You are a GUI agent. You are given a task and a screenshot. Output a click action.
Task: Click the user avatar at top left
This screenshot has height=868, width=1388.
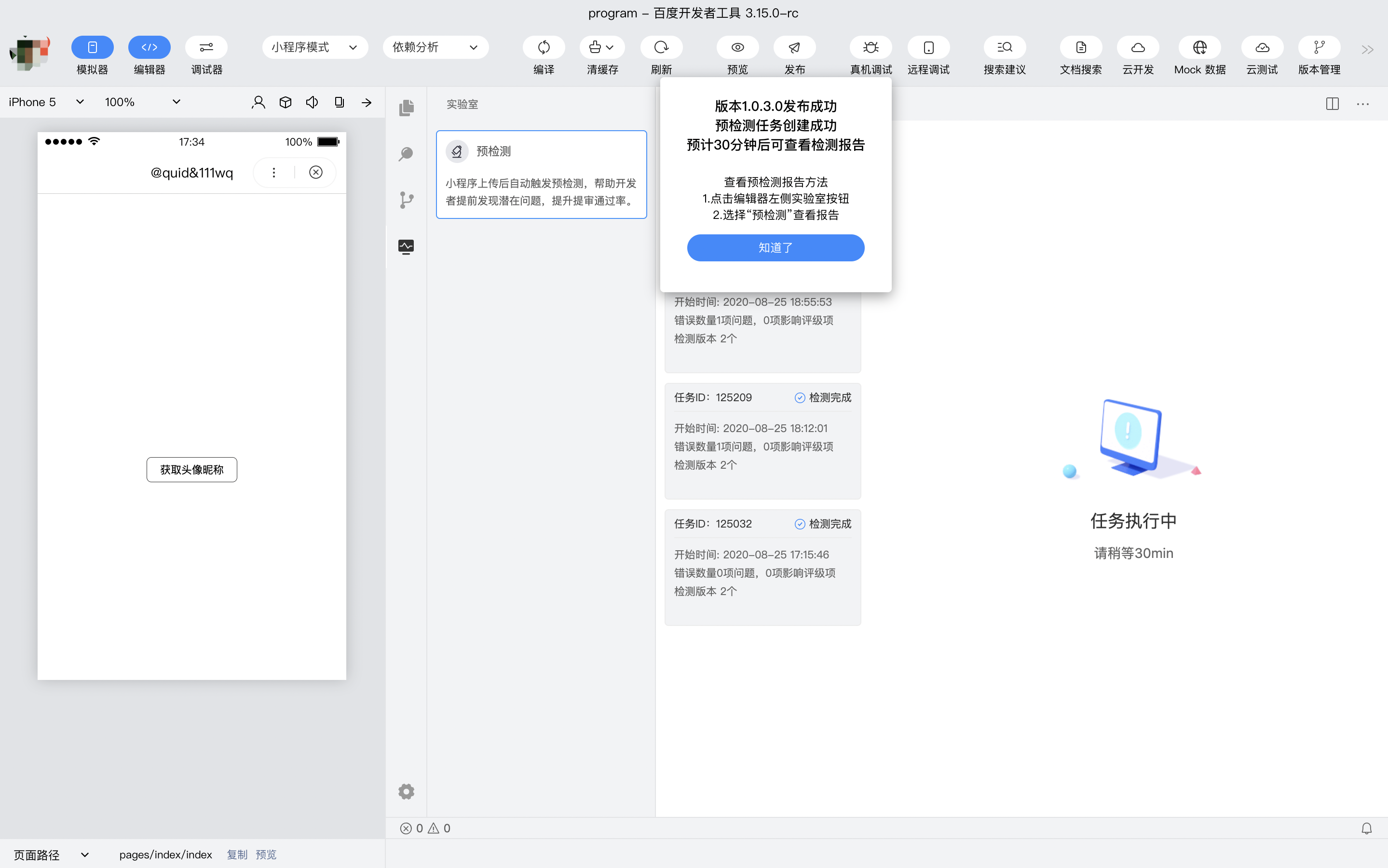coord(30,53)
